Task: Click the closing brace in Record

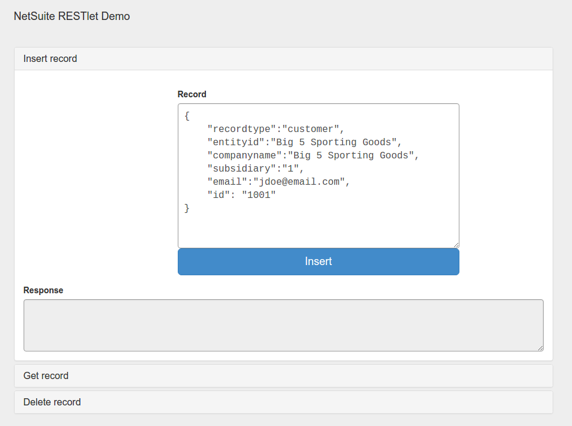Action: pos(187,208)
